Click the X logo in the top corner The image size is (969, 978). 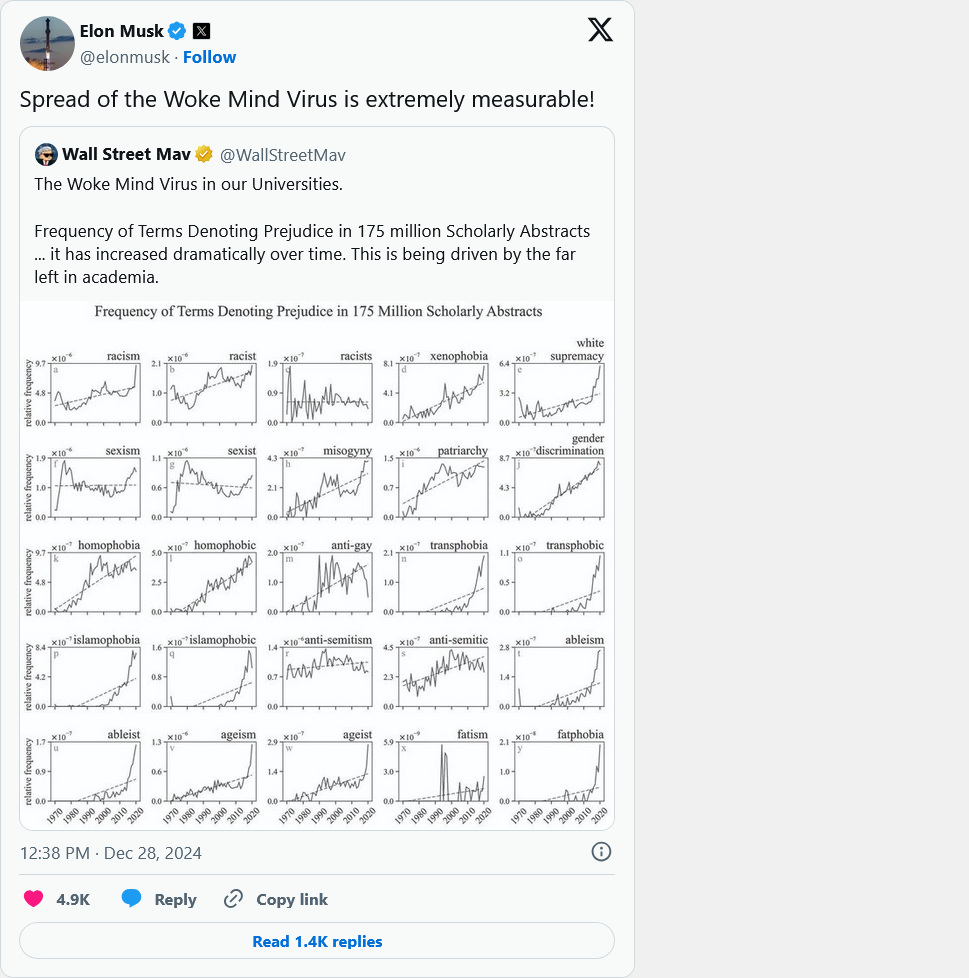point(600,30)
